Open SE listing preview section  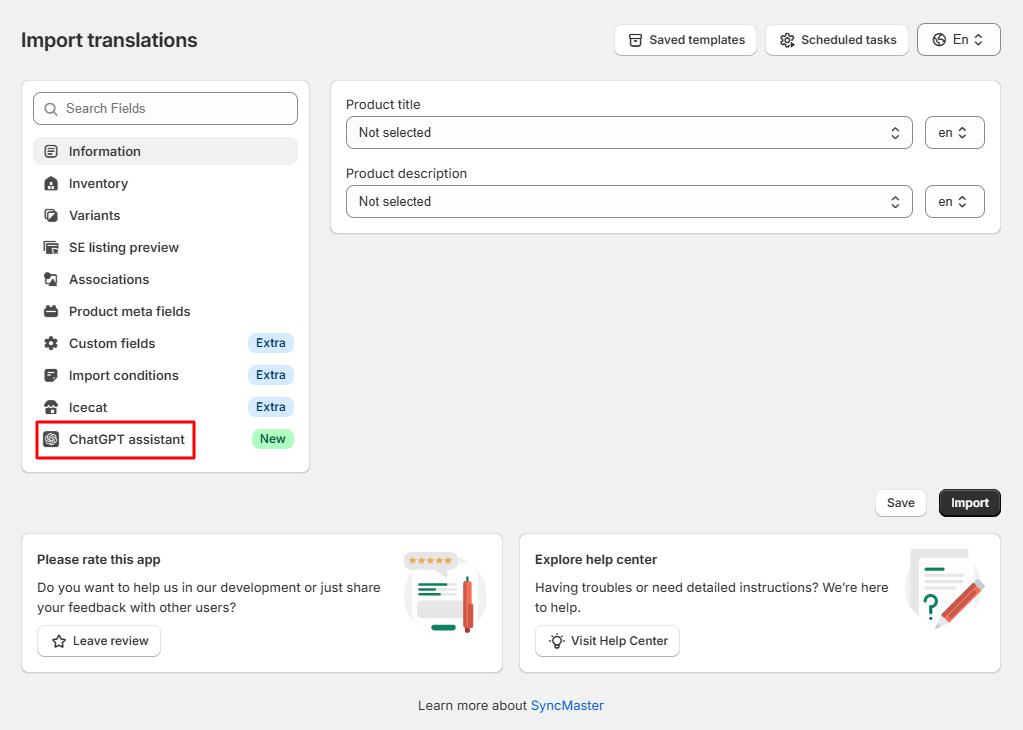pyautogui.click(x=166, y=247)
